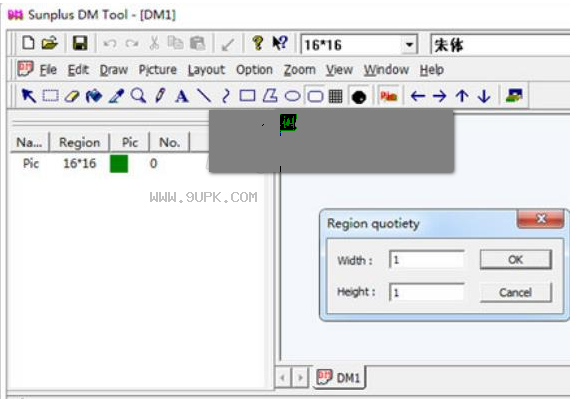This screenshot has width=572, height=399.
Task: Shift image up with the up arrow
Action: coord(462,96)
